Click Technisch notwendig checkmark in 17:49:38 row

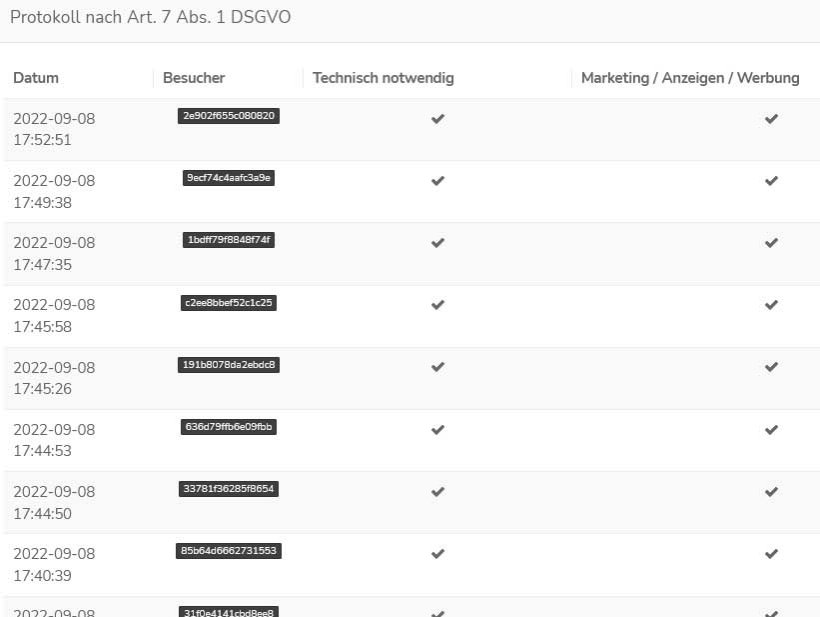point(437,181)
